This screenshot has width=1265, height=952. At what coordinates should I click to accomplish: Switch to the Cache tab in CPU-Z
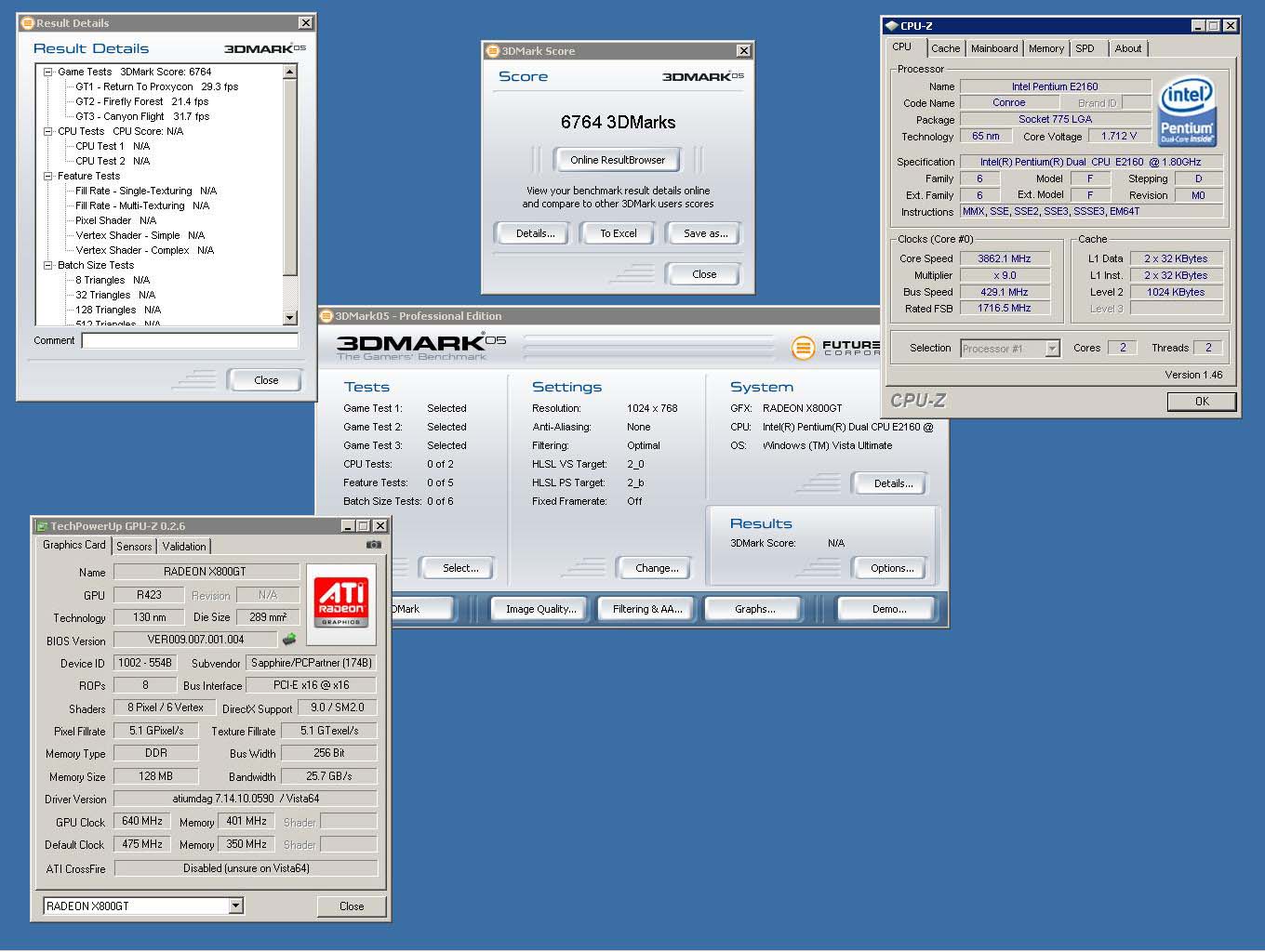(x=945, y=48)
